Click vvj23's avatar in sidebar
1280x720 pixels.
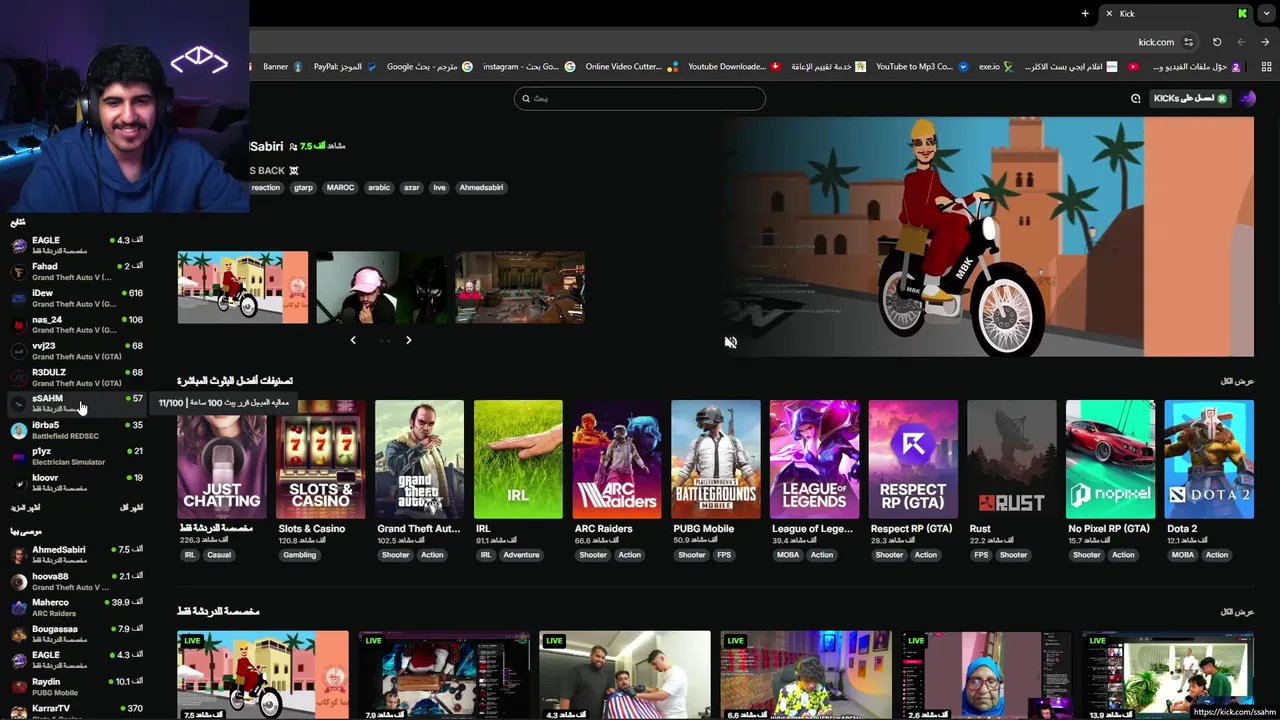[x=18, y=351]
